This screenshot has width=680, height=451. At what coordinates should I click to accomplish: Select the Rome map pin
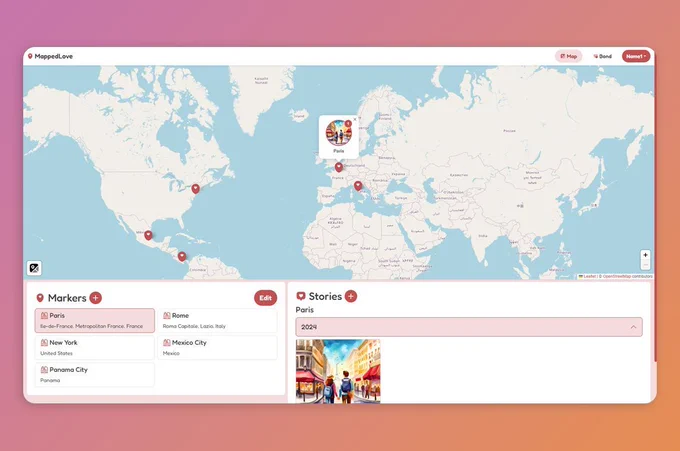358,186
